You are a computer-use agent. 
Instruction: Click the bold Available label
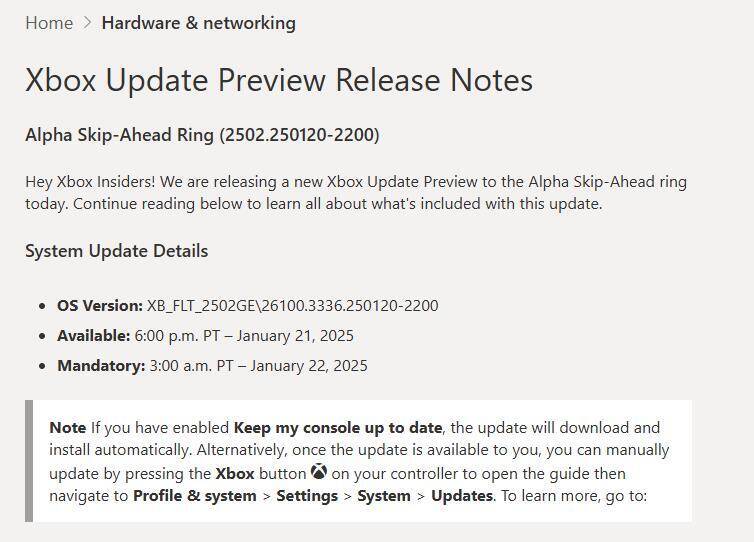click(x=93, y=336)
